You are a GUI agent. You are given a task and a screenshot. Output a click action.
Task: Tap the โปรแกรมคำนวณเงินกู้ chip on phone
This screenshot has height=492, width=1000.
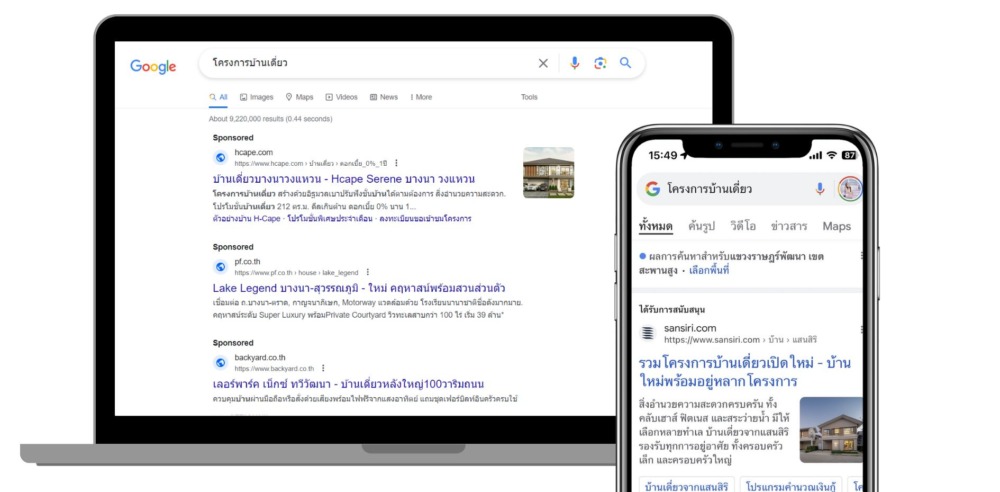[791, 486]
